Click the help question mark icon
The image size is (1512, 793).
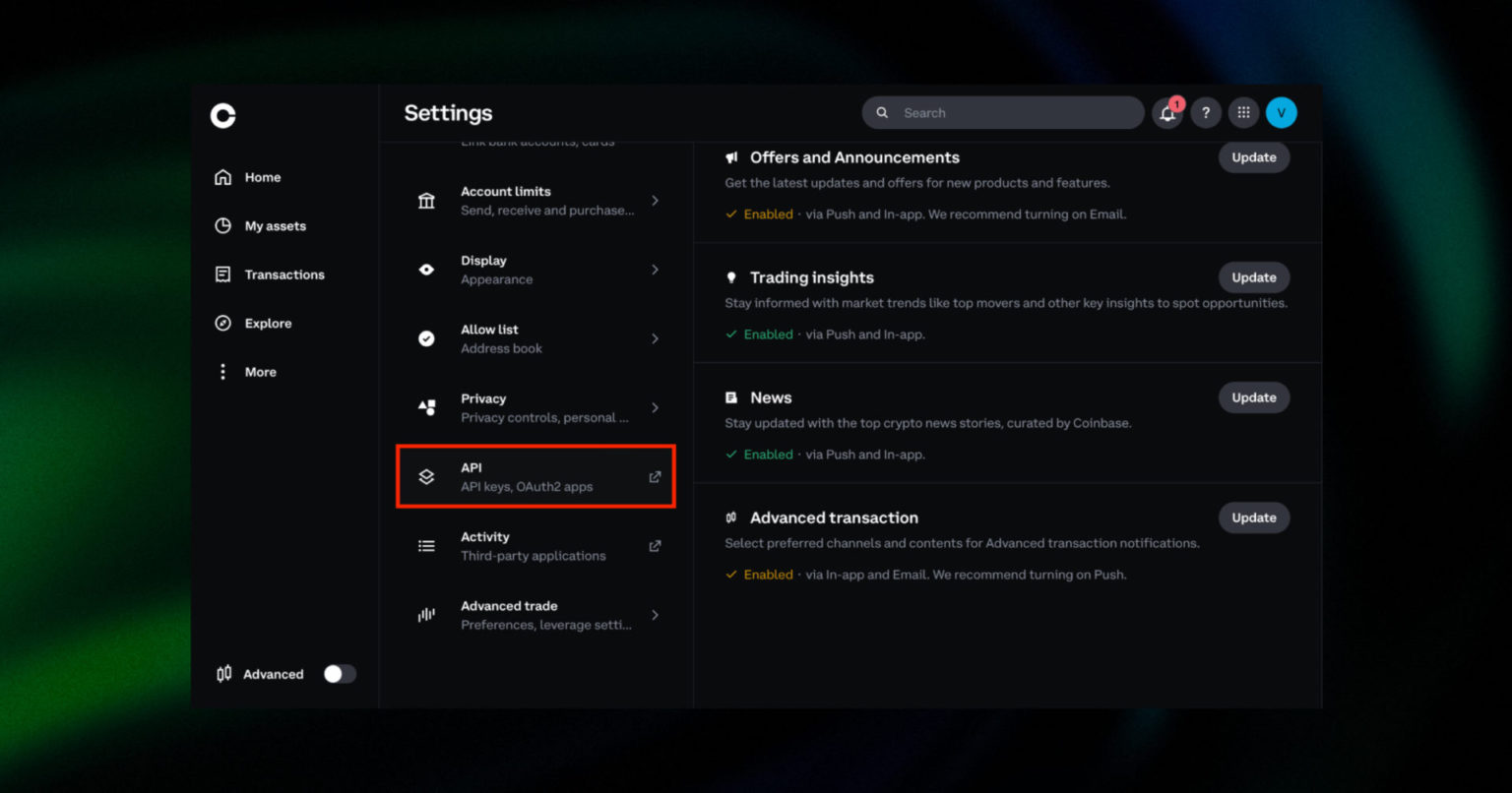point(1206,112)
